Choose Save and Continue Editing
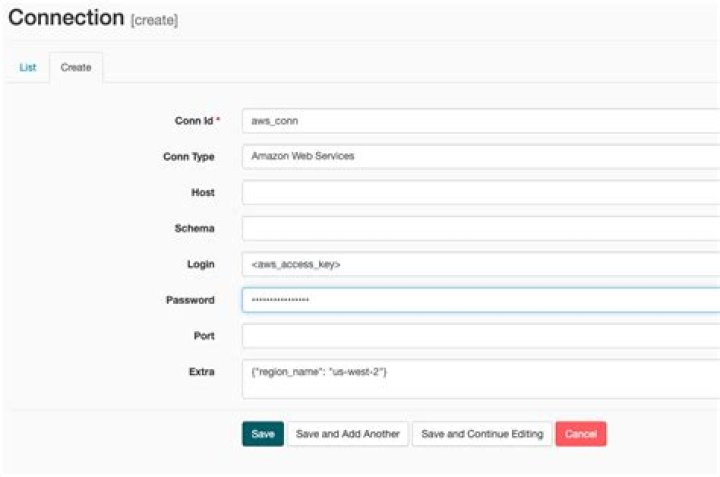This screenshot has height=477, width=720. coord(482,434)
